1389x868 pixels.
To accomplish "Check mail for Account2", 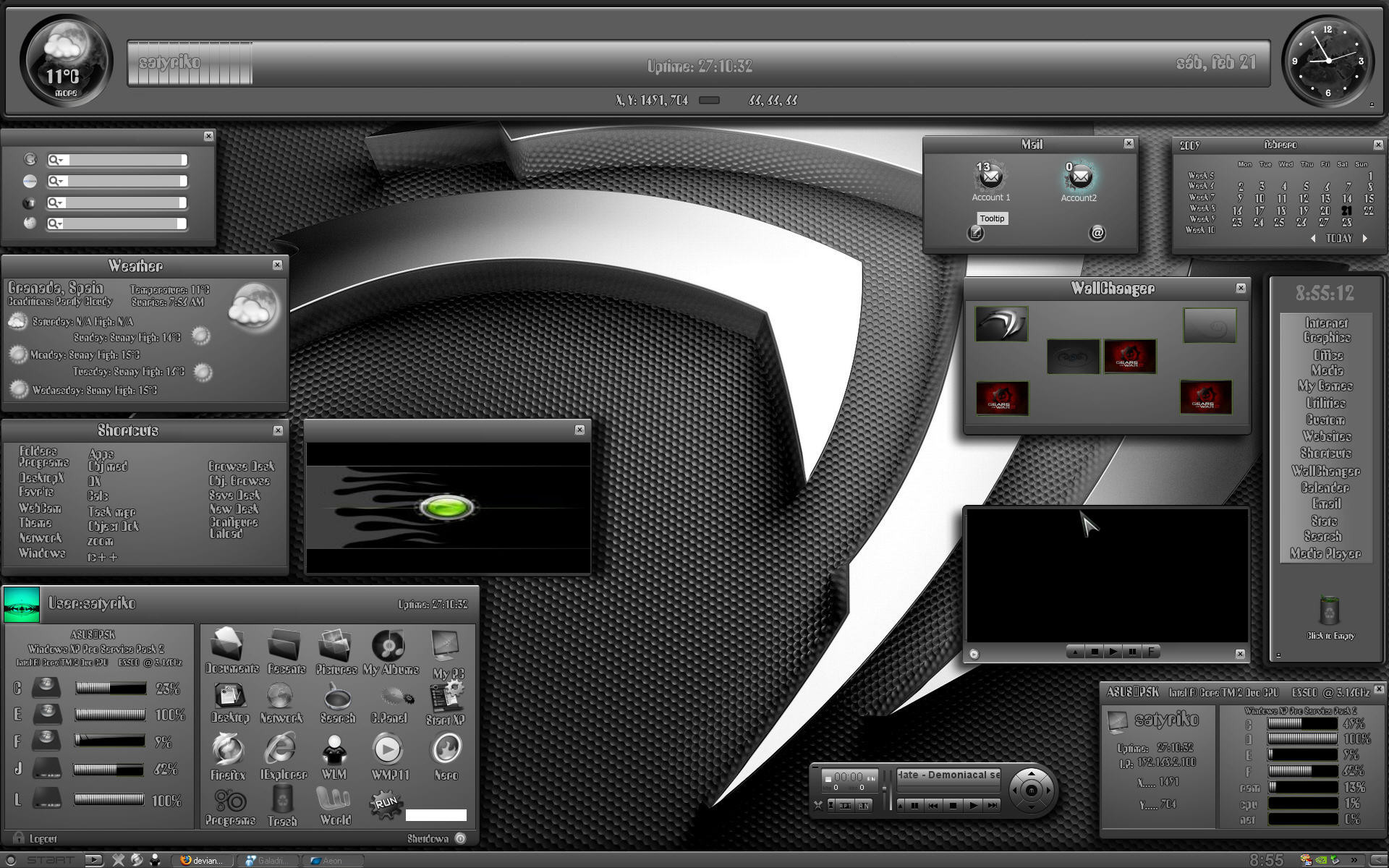I will point(1079,176).
